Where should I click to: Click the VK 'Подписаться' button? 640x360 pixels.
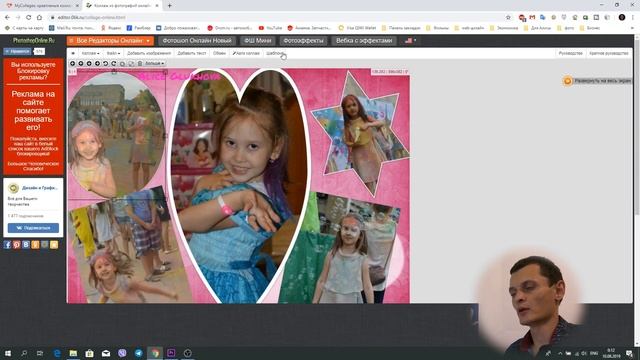(x=33, y=228)
